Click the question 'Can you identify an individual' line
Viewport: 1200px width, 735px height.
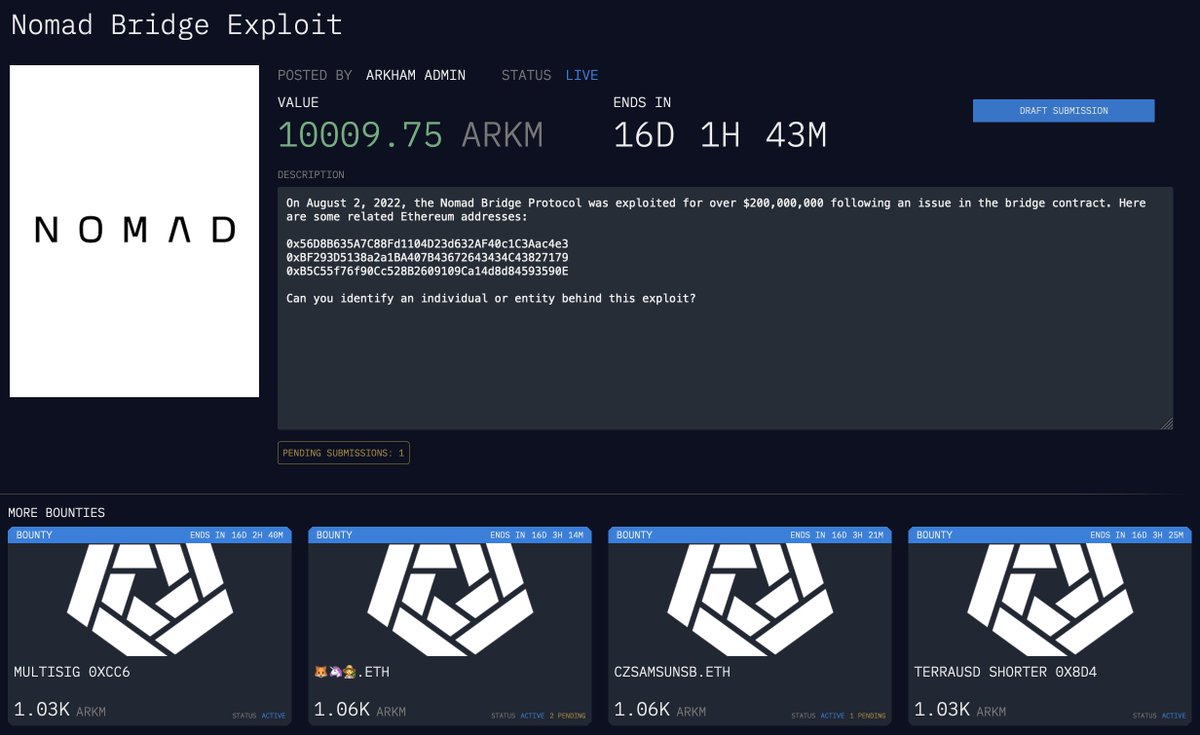pos(491,299)
